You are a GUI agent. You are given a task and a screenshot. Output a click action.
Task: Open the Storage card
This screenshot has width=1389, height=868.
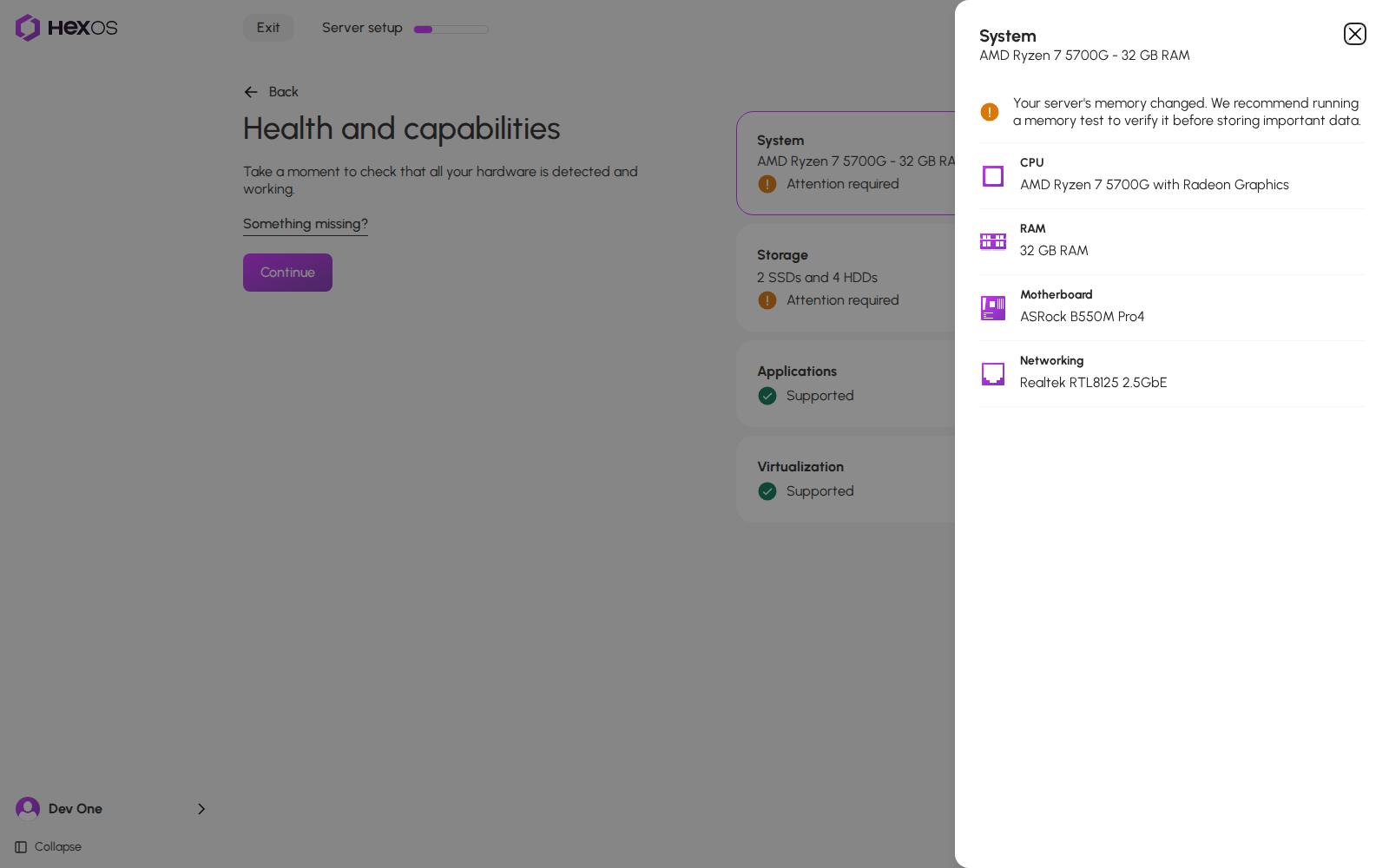[846, 278]
